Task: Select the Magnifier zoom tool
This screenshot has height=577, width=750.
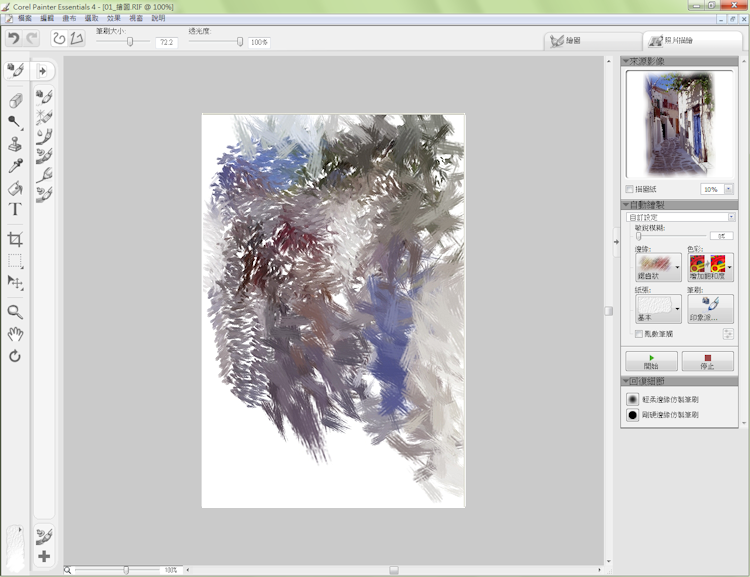Action: pos(15,312)
